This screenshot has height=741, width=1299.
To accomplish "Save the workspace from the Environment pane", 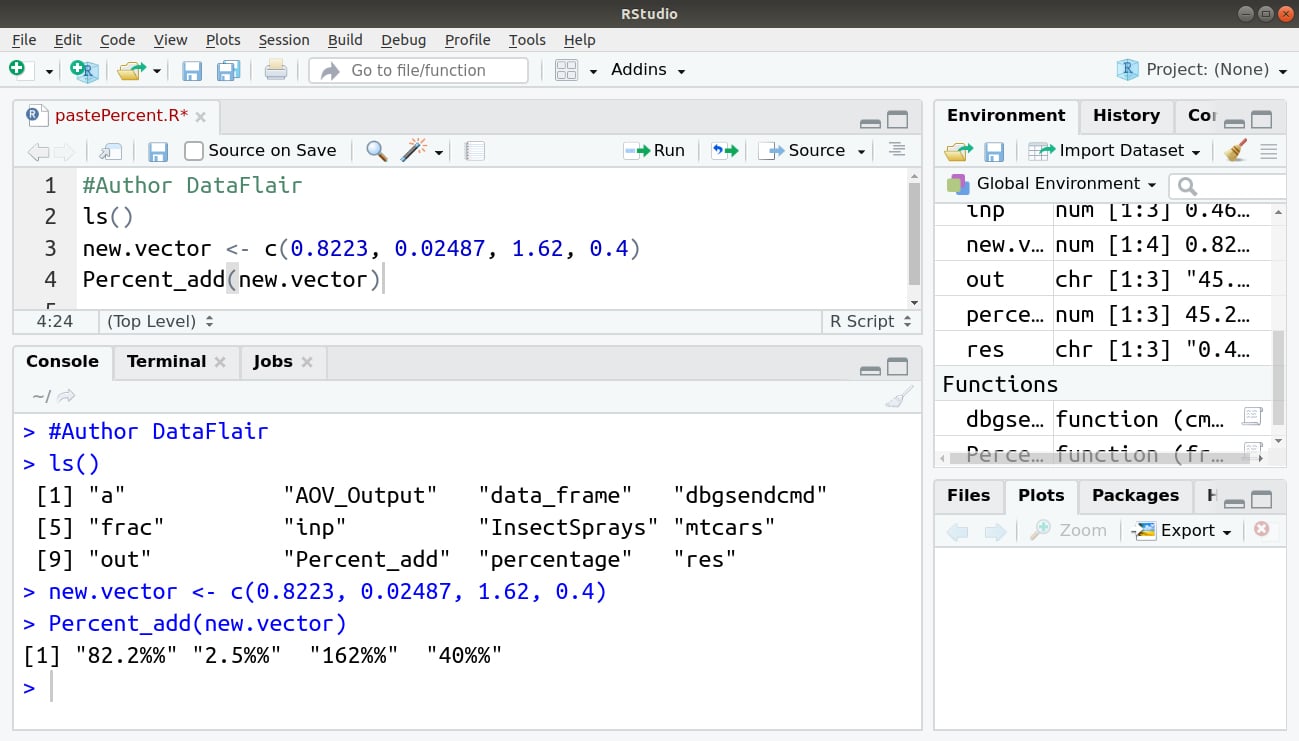I will [992, 150].
